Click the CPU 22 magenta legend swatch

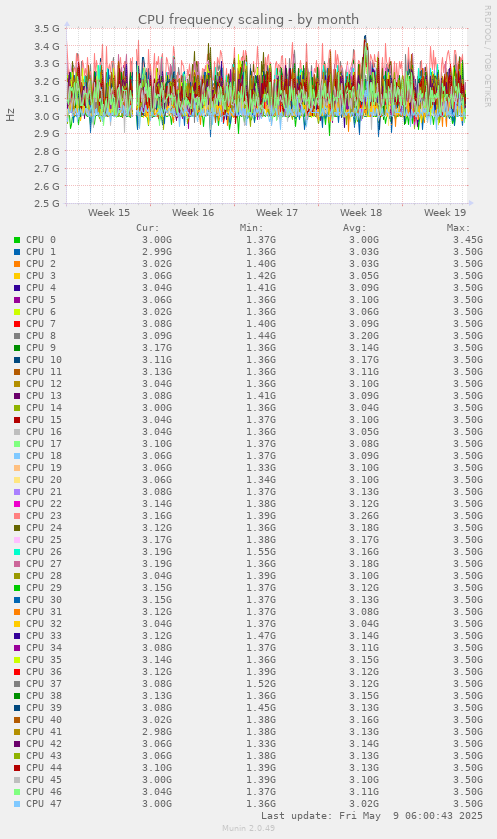click(x=17, y=504)
